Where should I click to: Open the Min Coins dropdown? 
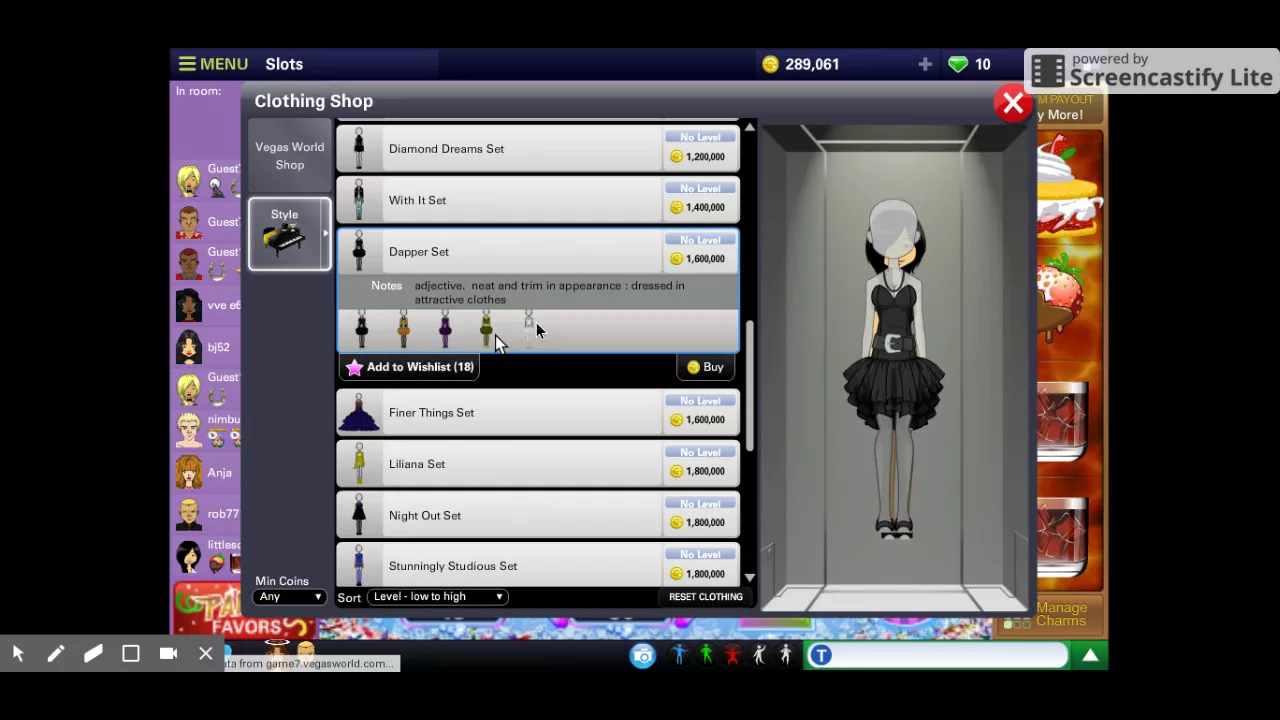(289, 597)
